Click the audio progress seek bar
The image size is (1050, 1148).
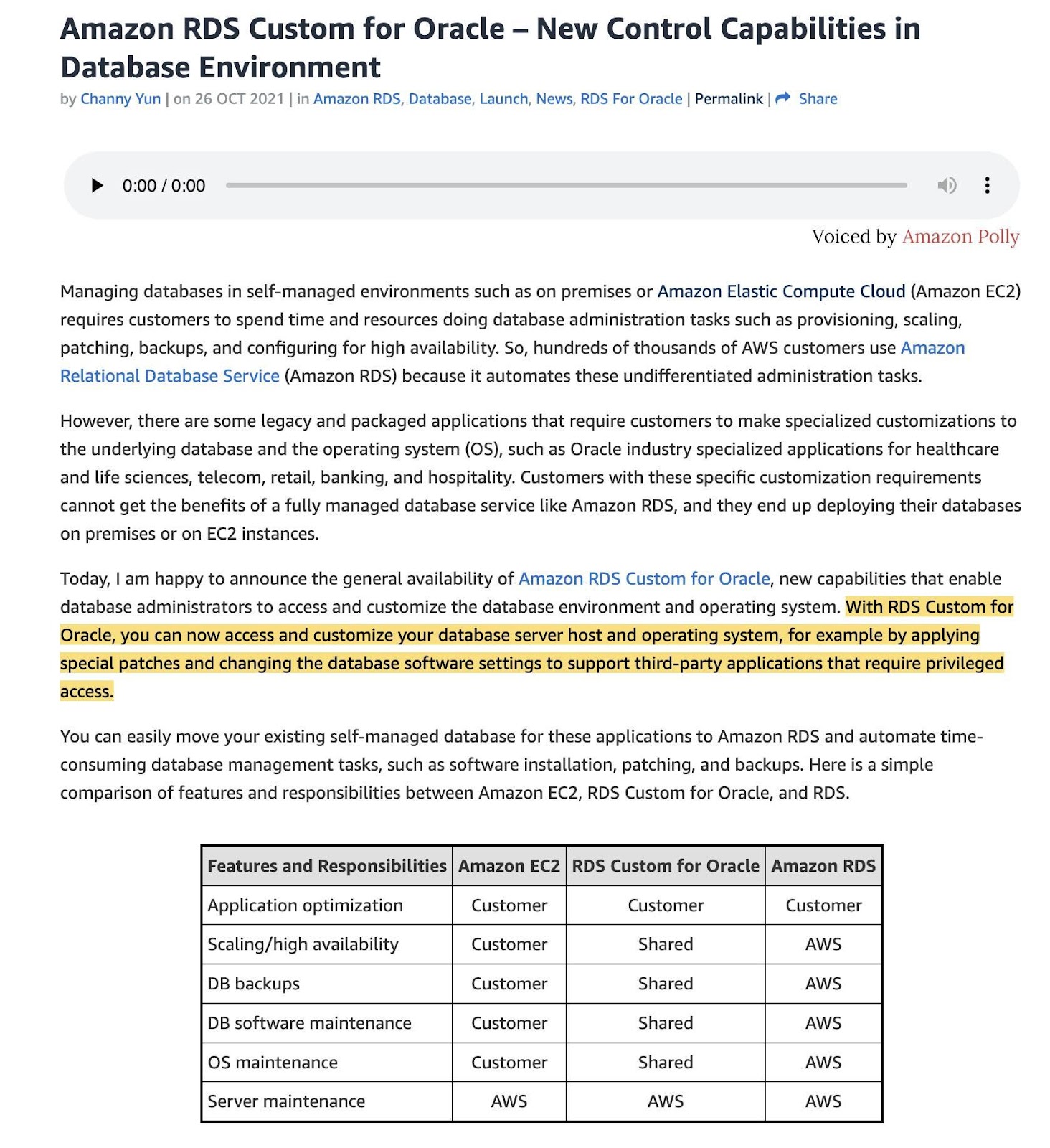coord(566,186)
